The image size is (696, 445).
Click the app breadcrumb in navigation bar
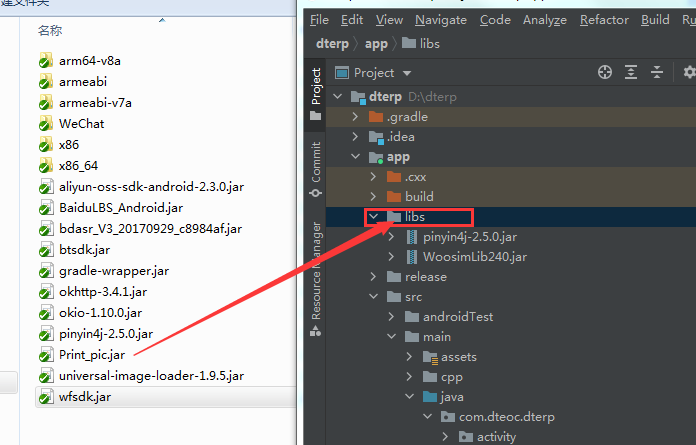pyautogui.click(x=376, y=44)
